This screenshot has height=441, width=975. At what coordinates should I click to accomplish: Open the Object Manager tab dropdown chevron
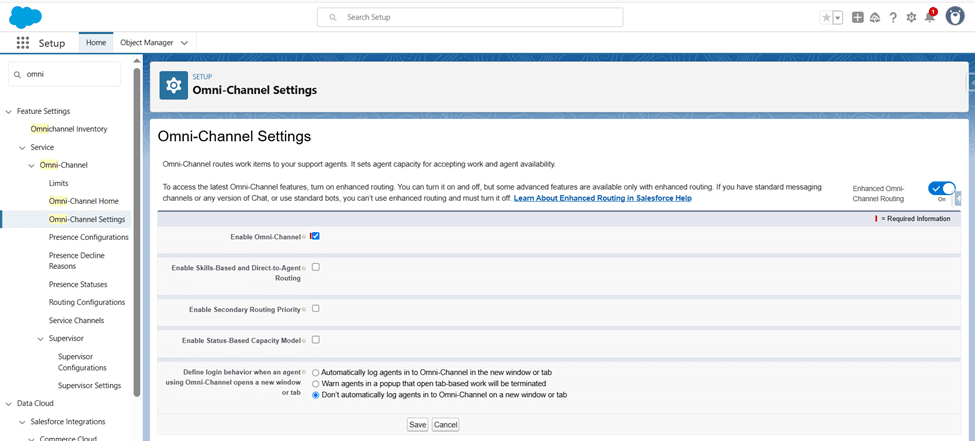click(x=184, y=43)
